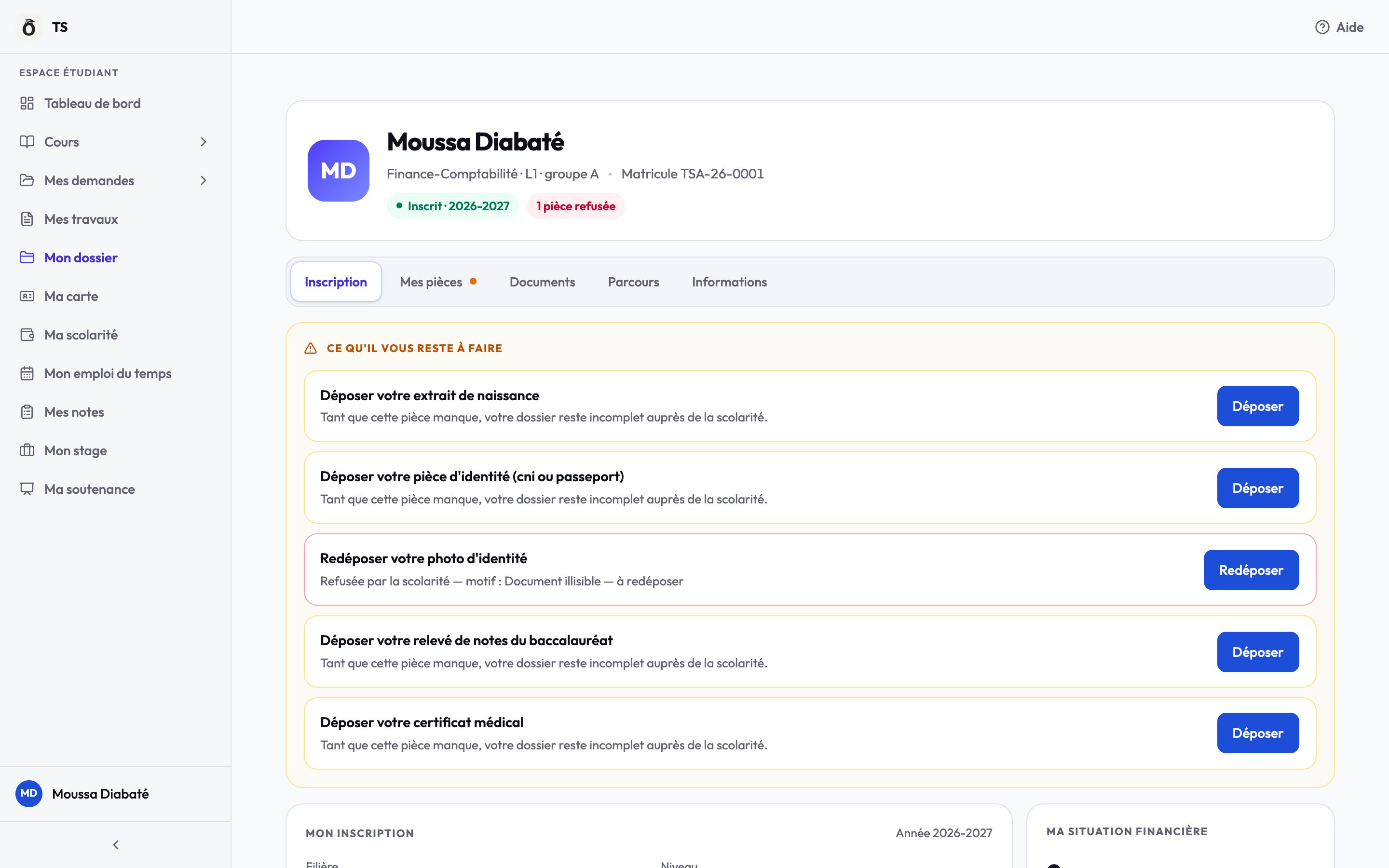Click the Mon stage briefcase icon

tap(27, 450)
